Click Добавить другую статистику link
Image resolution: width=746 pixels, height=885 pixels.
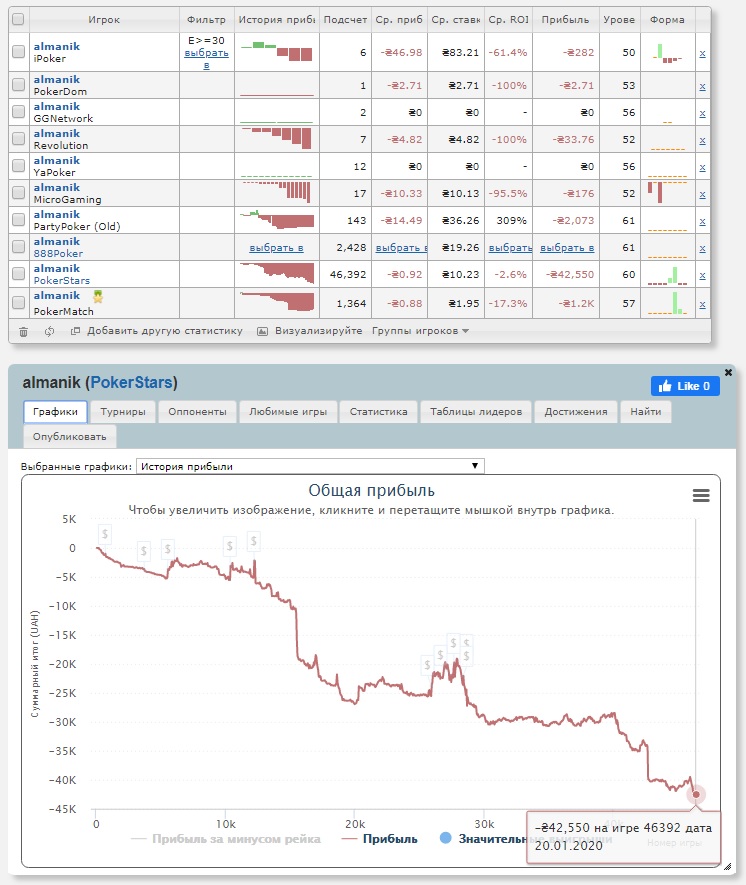pos(164,331)
